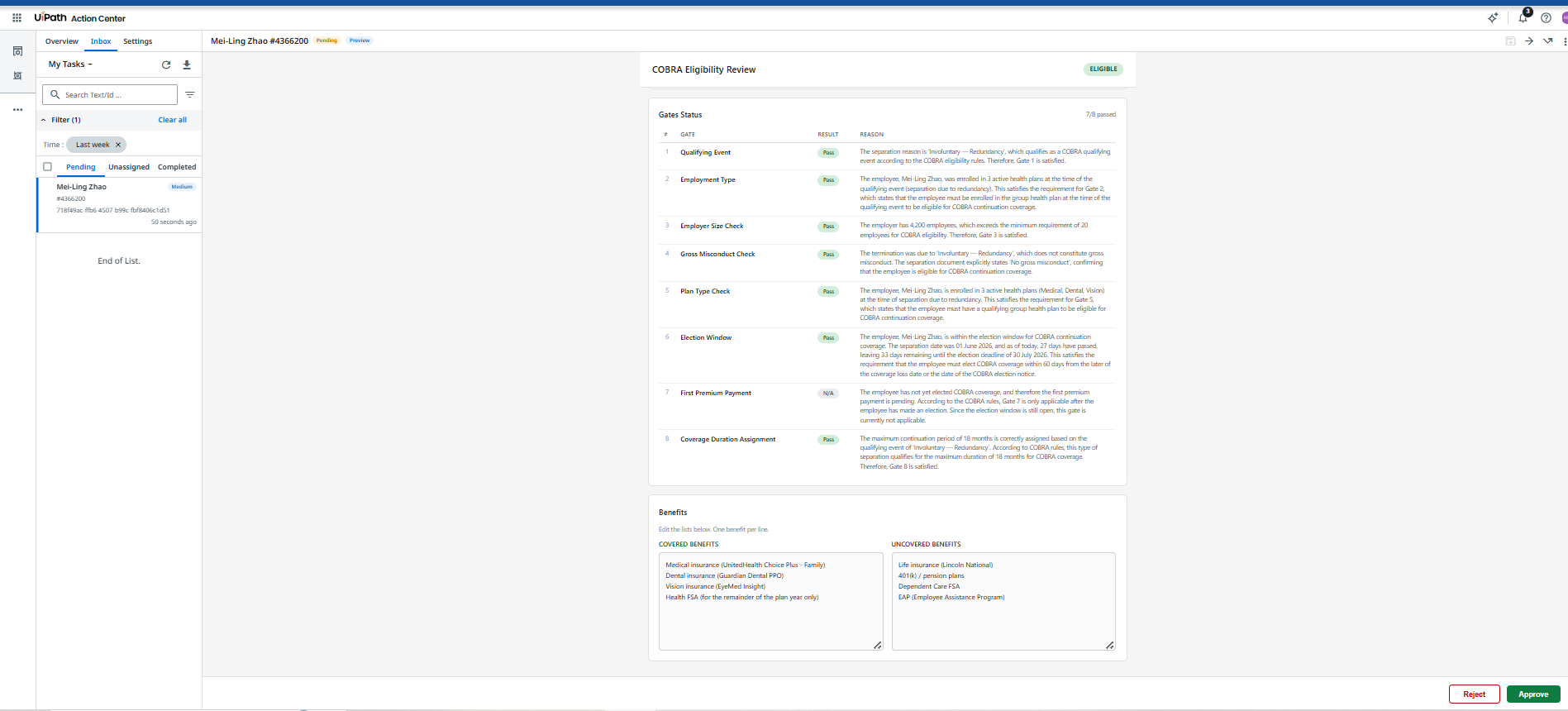This screenshot has height=711, width=1568.
Task: Click the magnifier icon in search box
Action: 55,95
